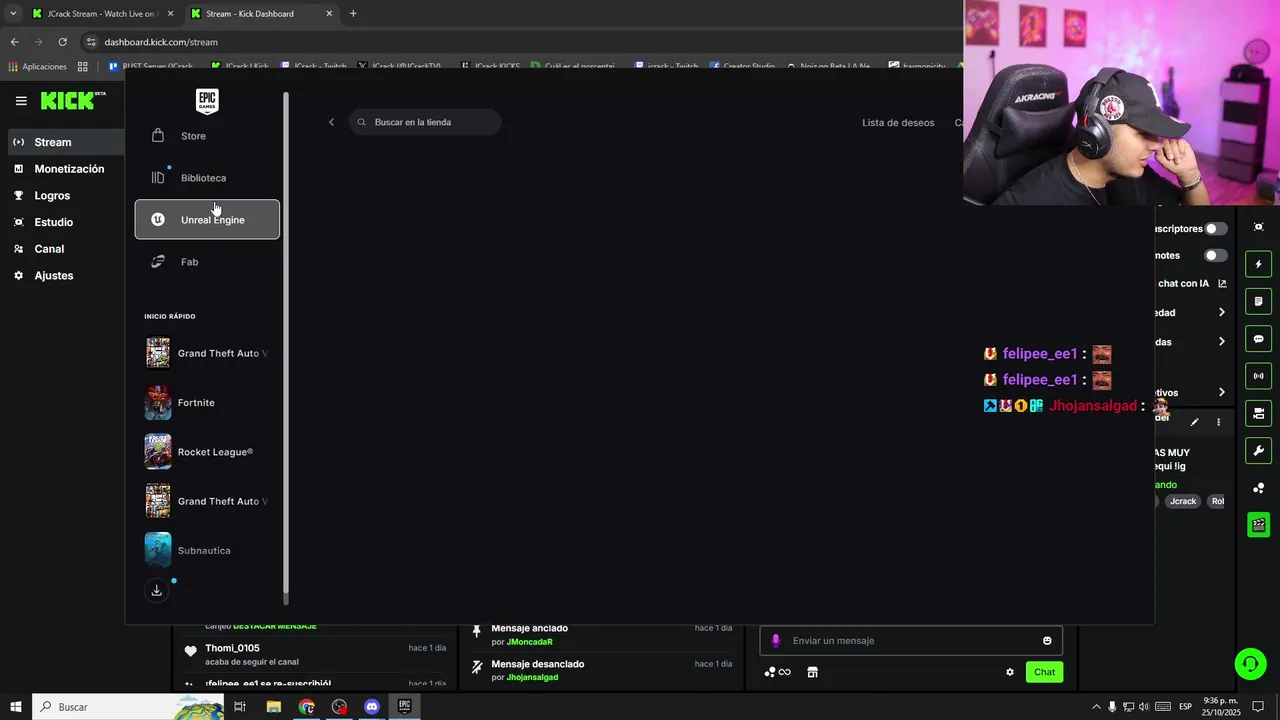This screenshot has height=720, width=1280.
Task: Expand the settings row ending in 'edad'
Action: pos(1221,313)
